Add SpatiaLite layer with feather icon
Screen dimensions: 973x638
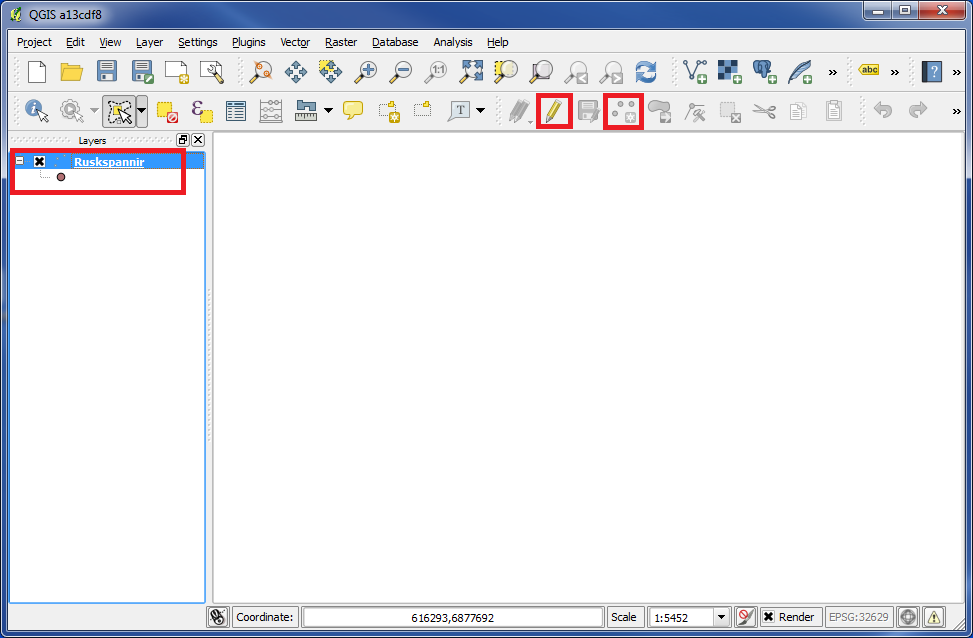point(800,71)
